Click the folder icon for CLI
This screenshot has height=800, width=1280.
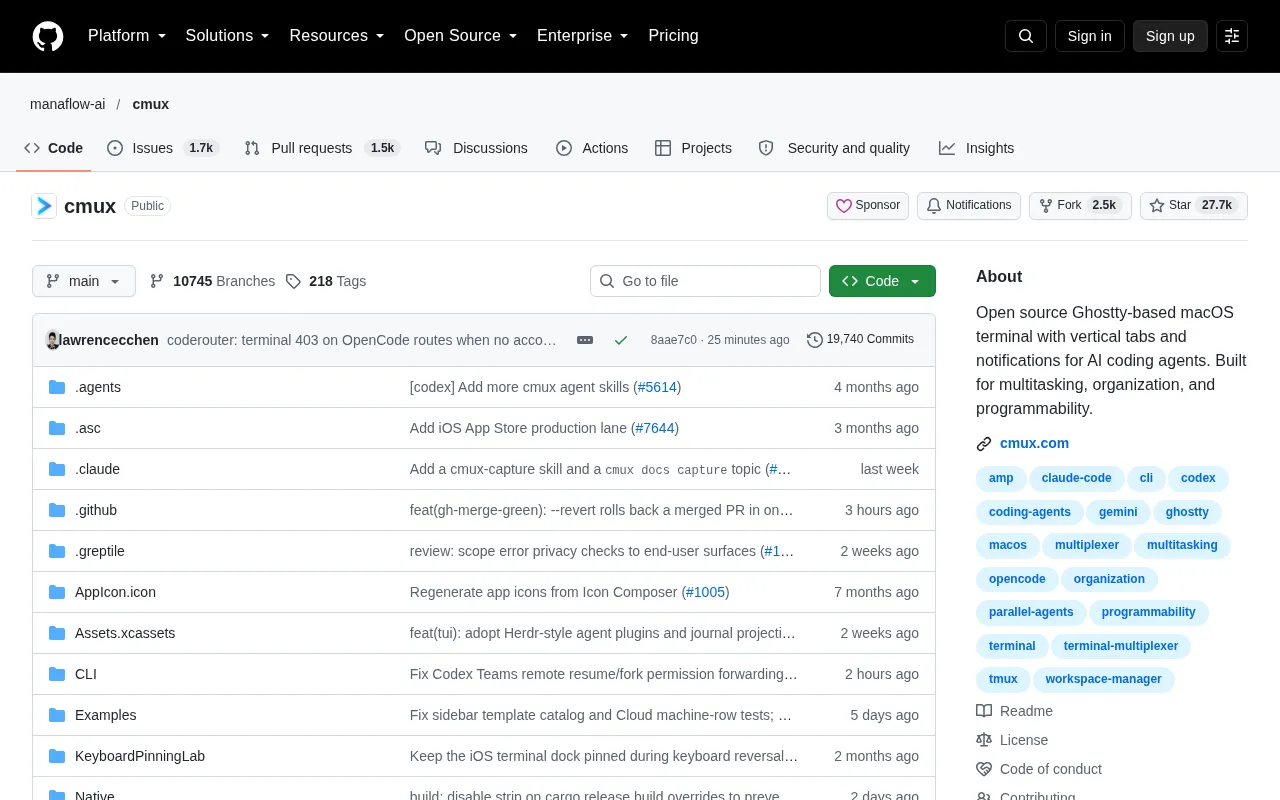pos(57,674)
